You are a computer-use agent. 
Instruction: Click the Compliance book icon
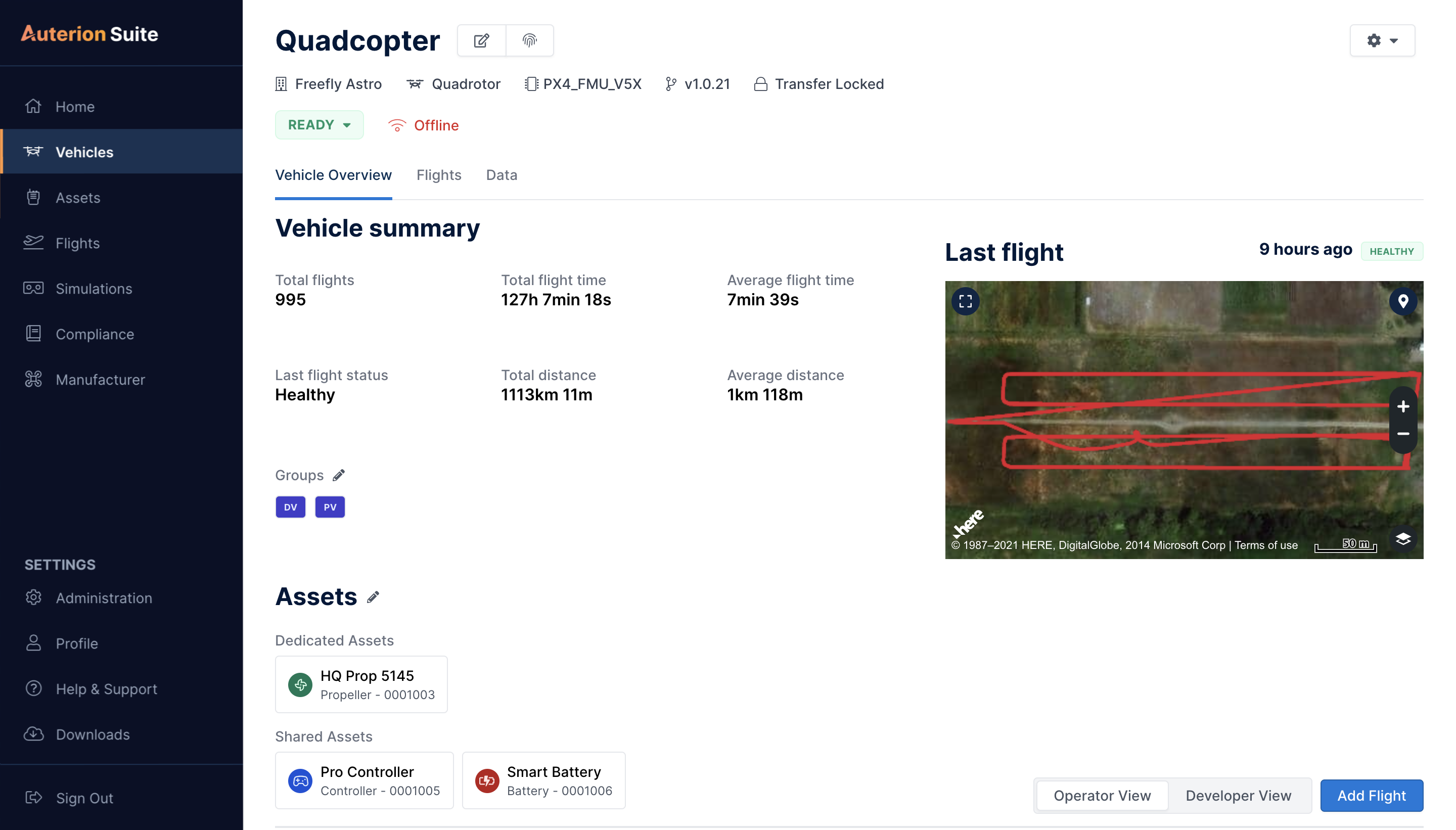[33, 334]
